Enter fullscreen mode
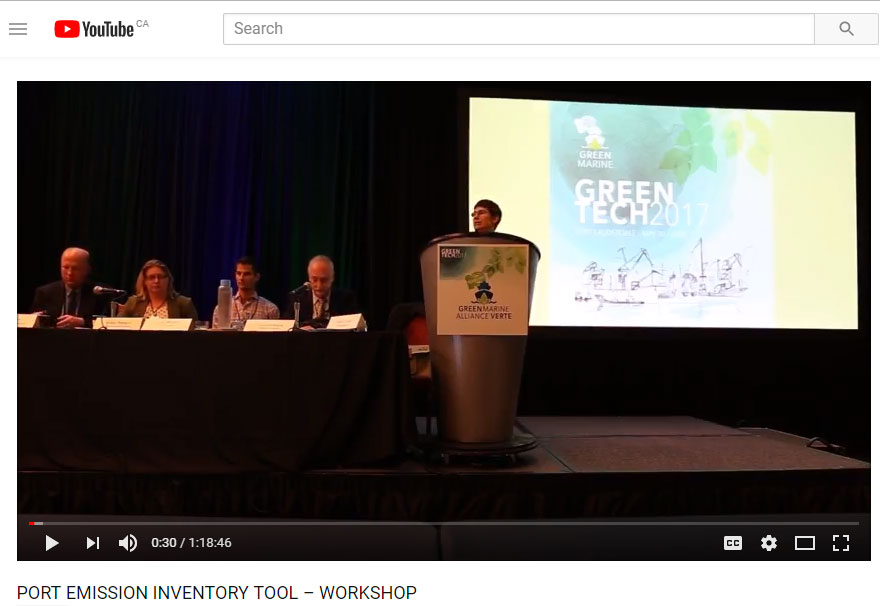 pyautogui.click(x=841, y=543)
